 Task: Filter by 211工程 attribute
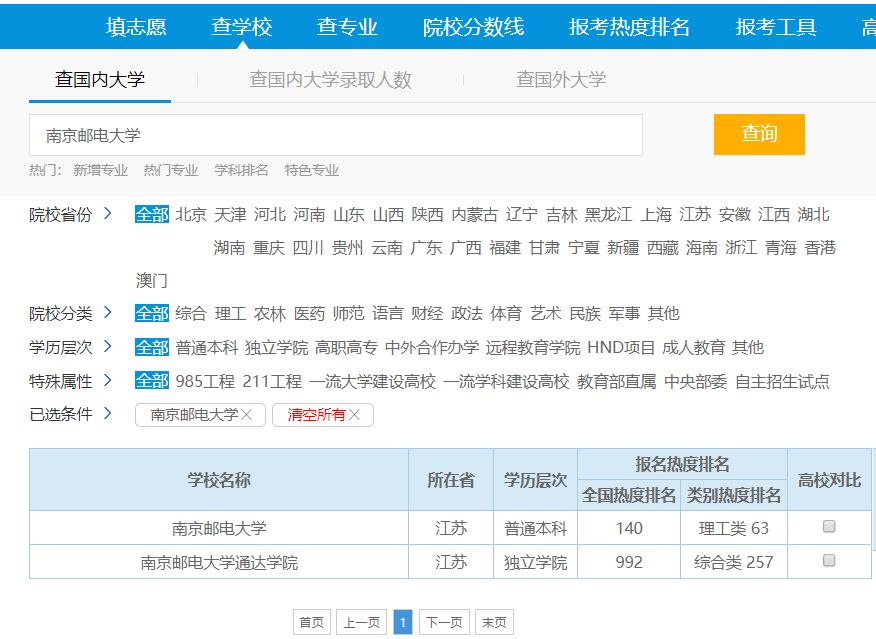pyautogui.click(x=272, y=382)
